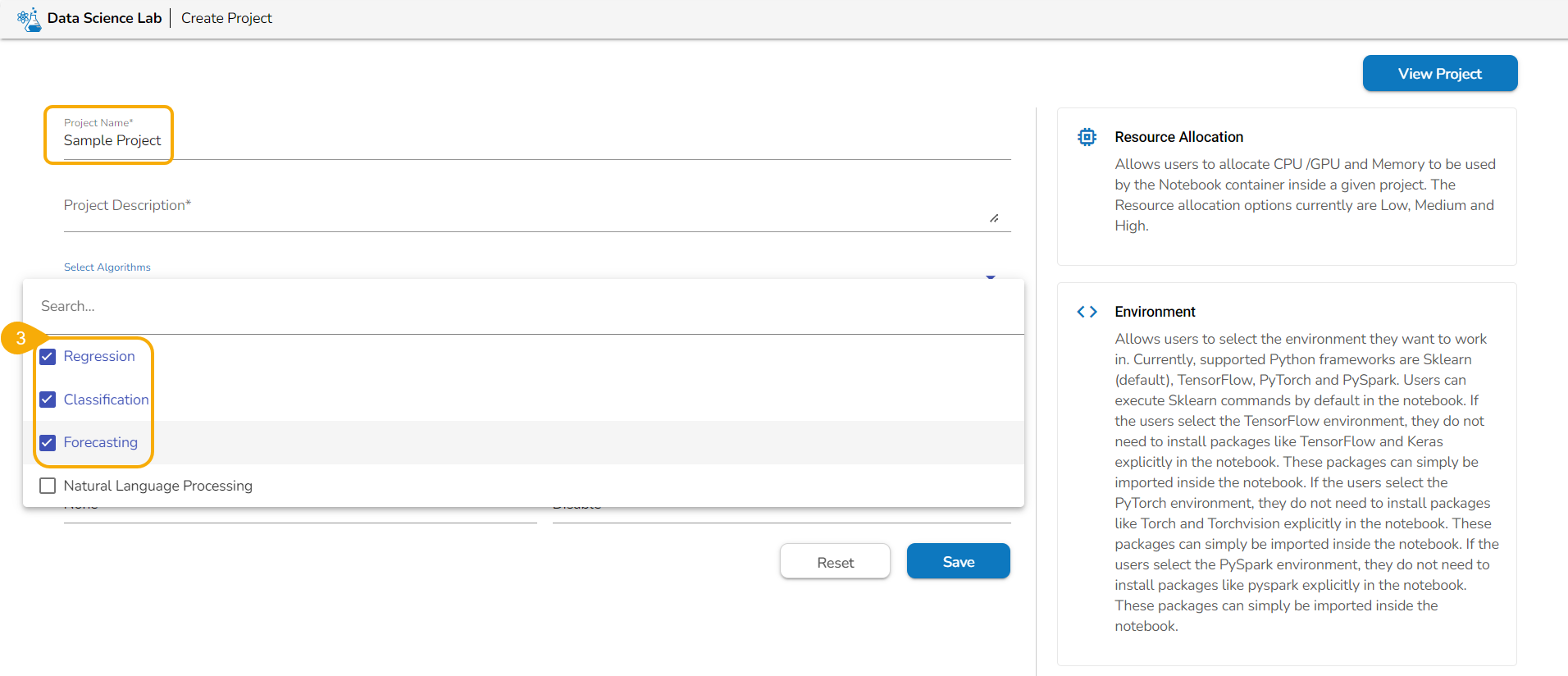This screenshot has height=676, width=1568.
Task: Uncheck the Regression checkbox
Action: [48, 357]
